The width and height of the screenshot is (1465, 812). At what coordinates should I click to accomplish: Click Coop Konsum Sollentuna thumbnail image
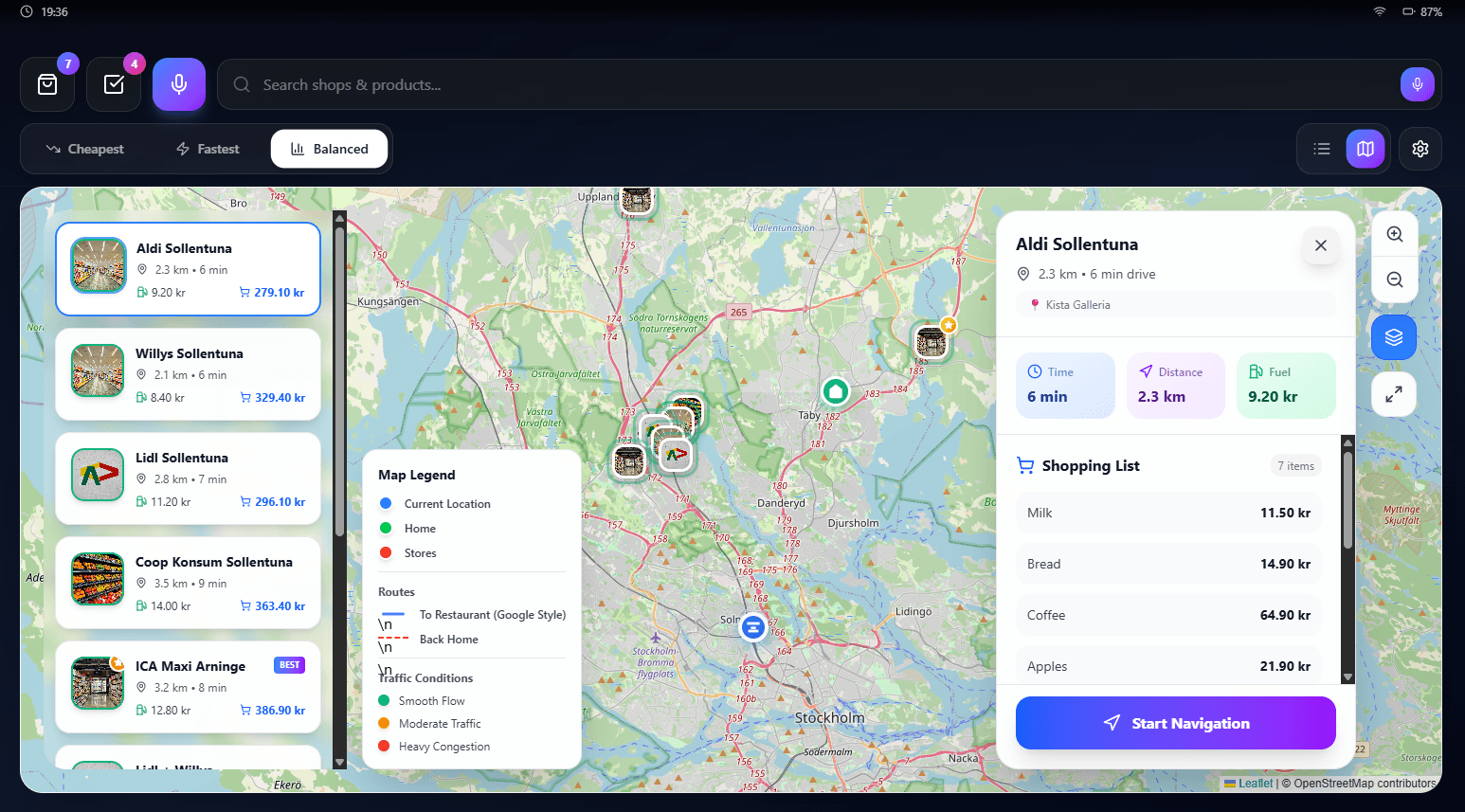pyautogui.click(x=98, y=579)
